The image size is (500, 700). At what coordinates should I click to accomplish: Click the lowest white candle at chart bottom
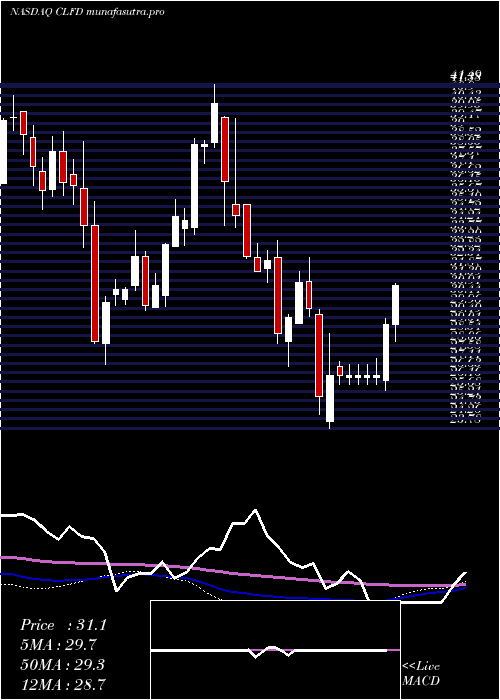pos(330,398)
